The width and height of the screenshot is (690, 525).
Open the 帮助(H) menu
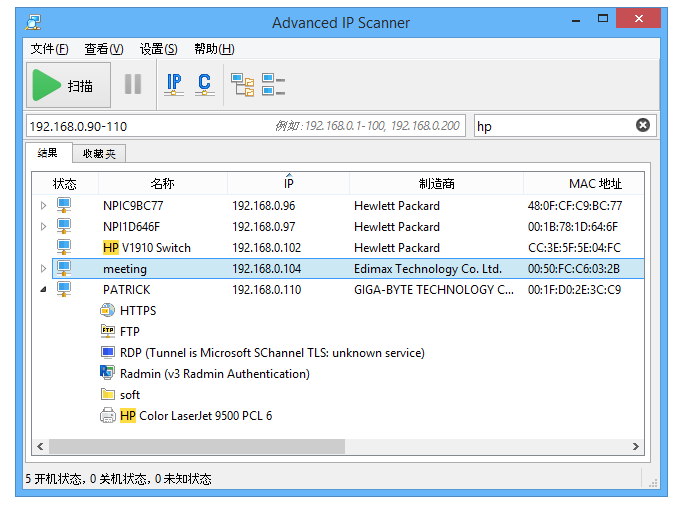(214, 49)
